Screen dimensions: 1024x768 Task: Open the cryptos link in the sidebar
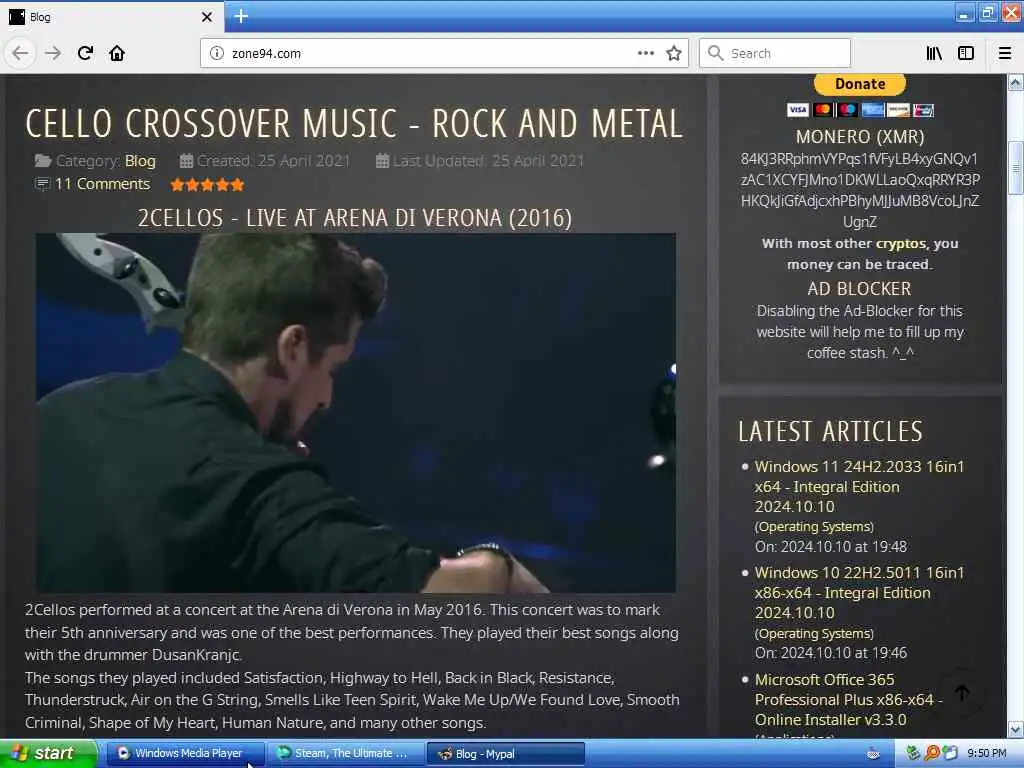point(901,244)
